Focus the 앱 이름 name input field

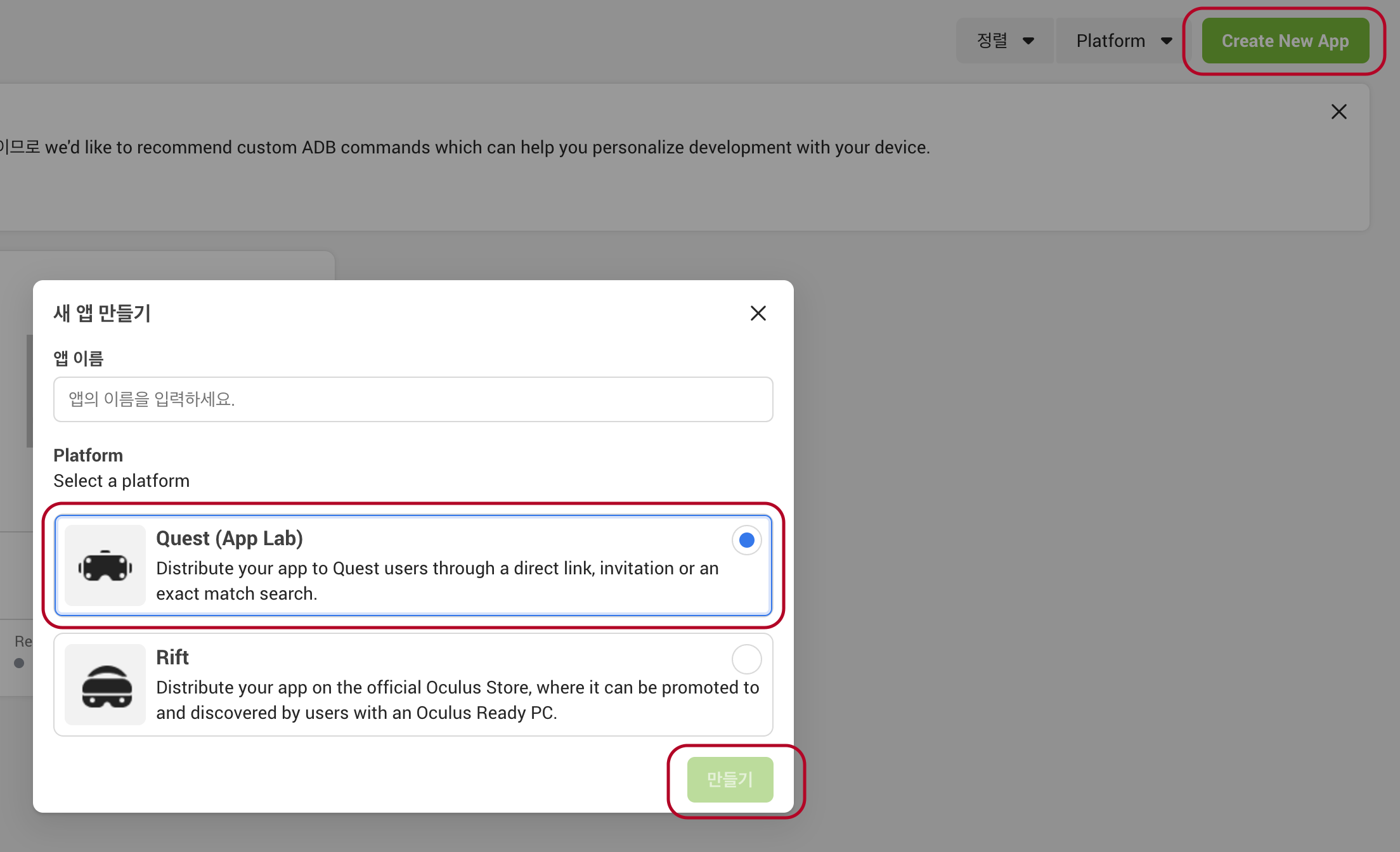pyautogui.click(x=413, y=399)
